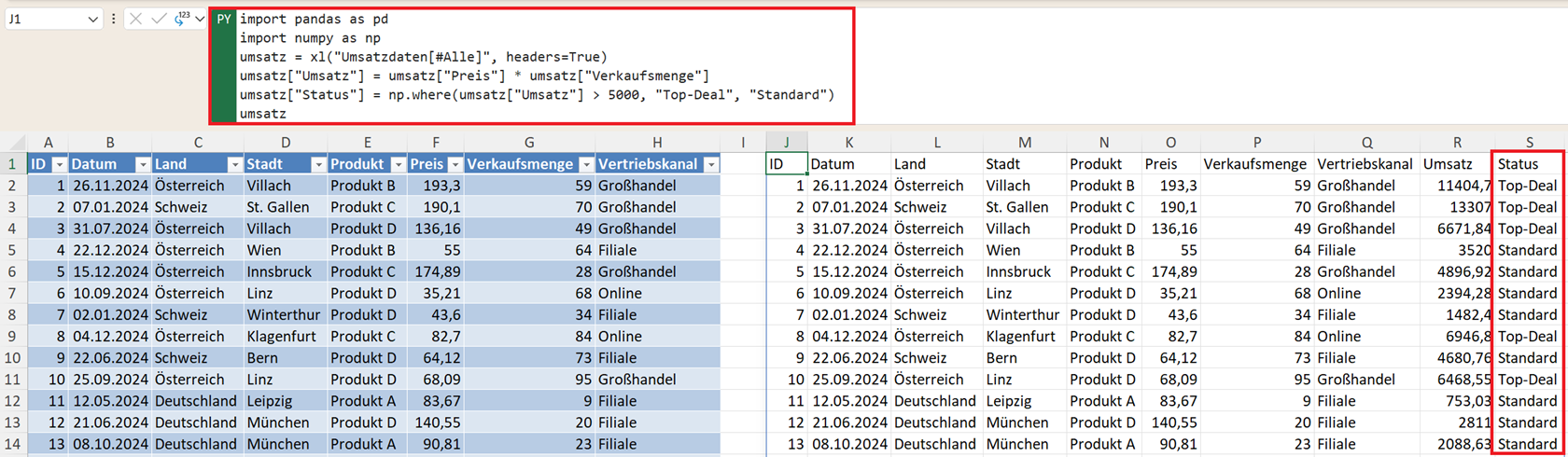The height and width of the screenshot is (457, 1568).
Task: Open the Produkt column filter dropdown
Action: point(398,164)
